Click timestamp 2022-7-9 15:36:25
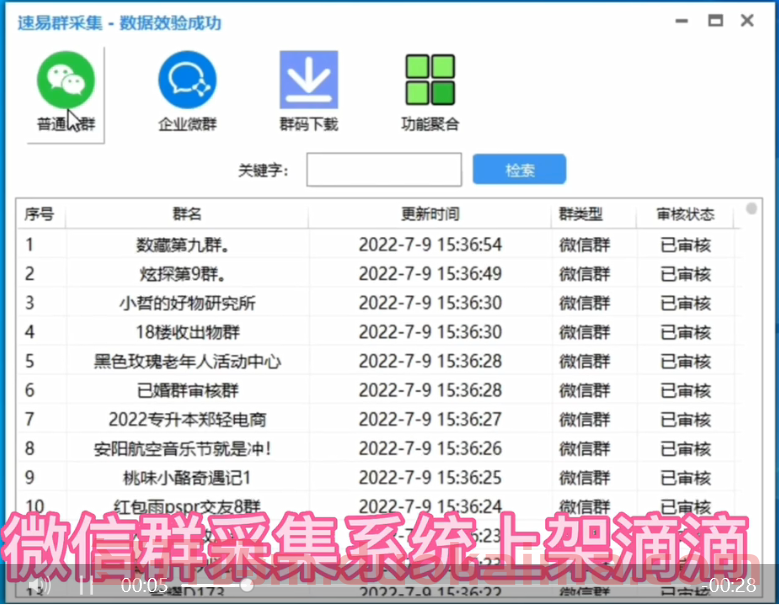 (430, 478)
